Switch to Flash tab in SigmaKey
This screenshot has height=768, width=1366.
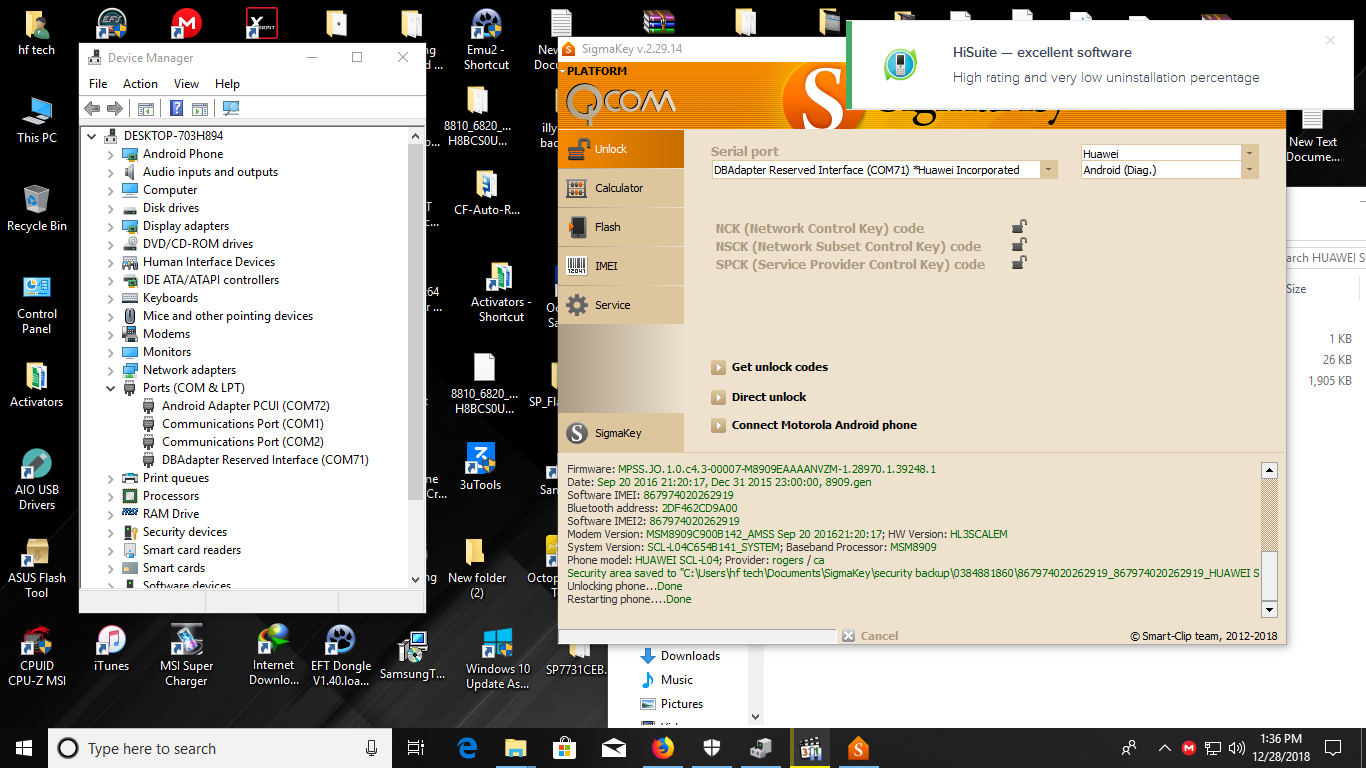click(x=621, y=227)
